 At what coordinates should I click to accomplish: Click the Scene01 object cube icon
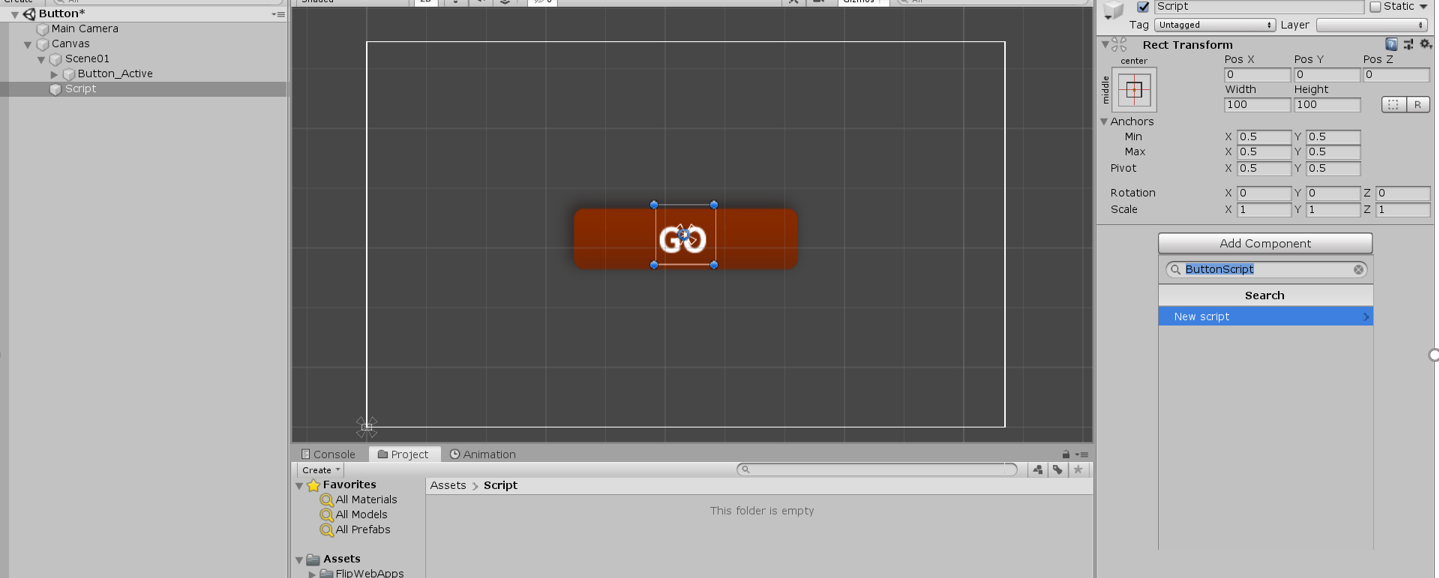pyautogui.click(x=56, y=59)
